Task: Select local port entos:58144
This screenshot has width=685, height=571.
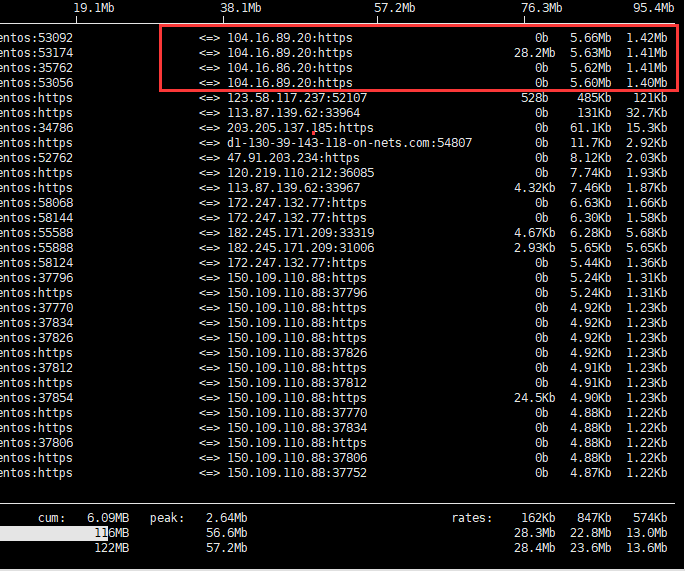Action: click(x=36, y=218)
